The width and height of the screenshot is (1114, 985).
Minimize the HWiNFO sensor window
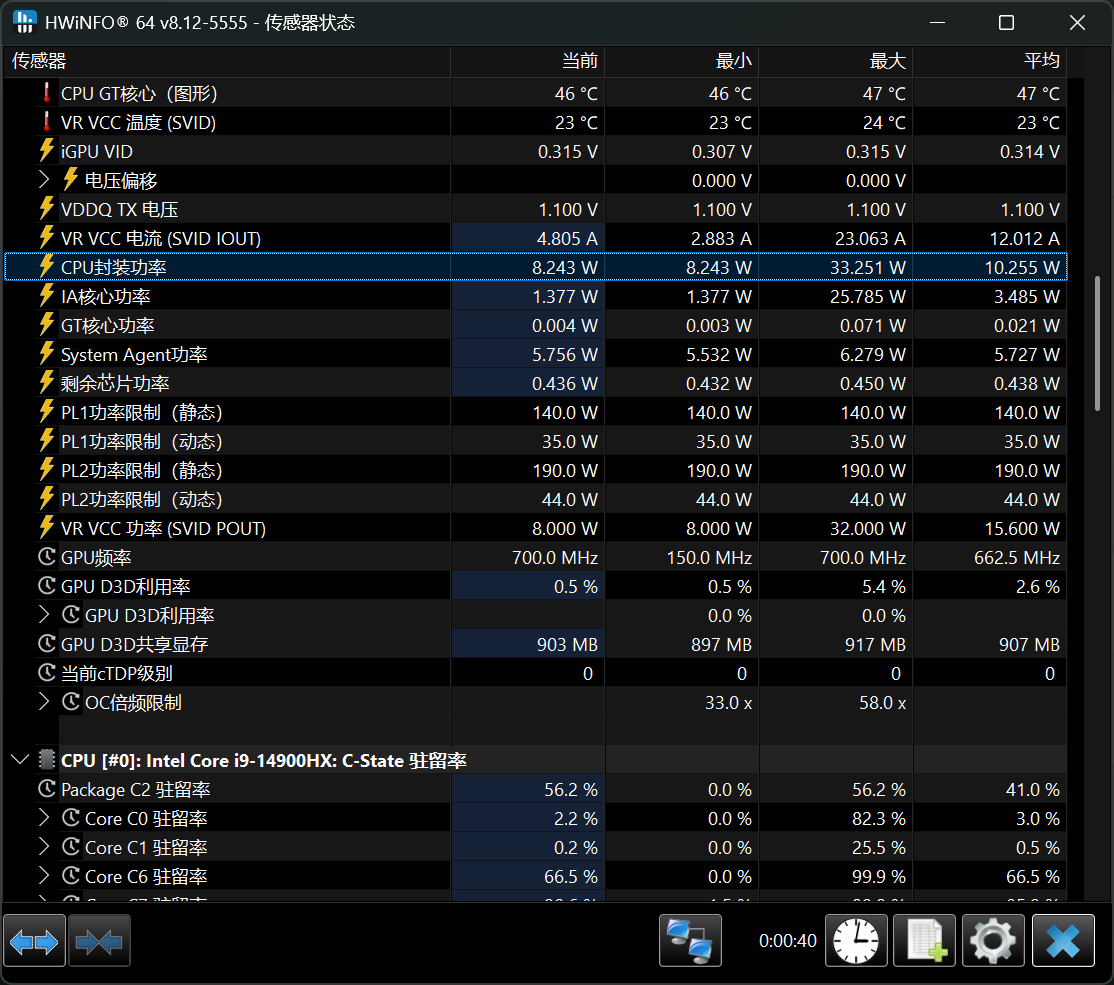point(937,23)
